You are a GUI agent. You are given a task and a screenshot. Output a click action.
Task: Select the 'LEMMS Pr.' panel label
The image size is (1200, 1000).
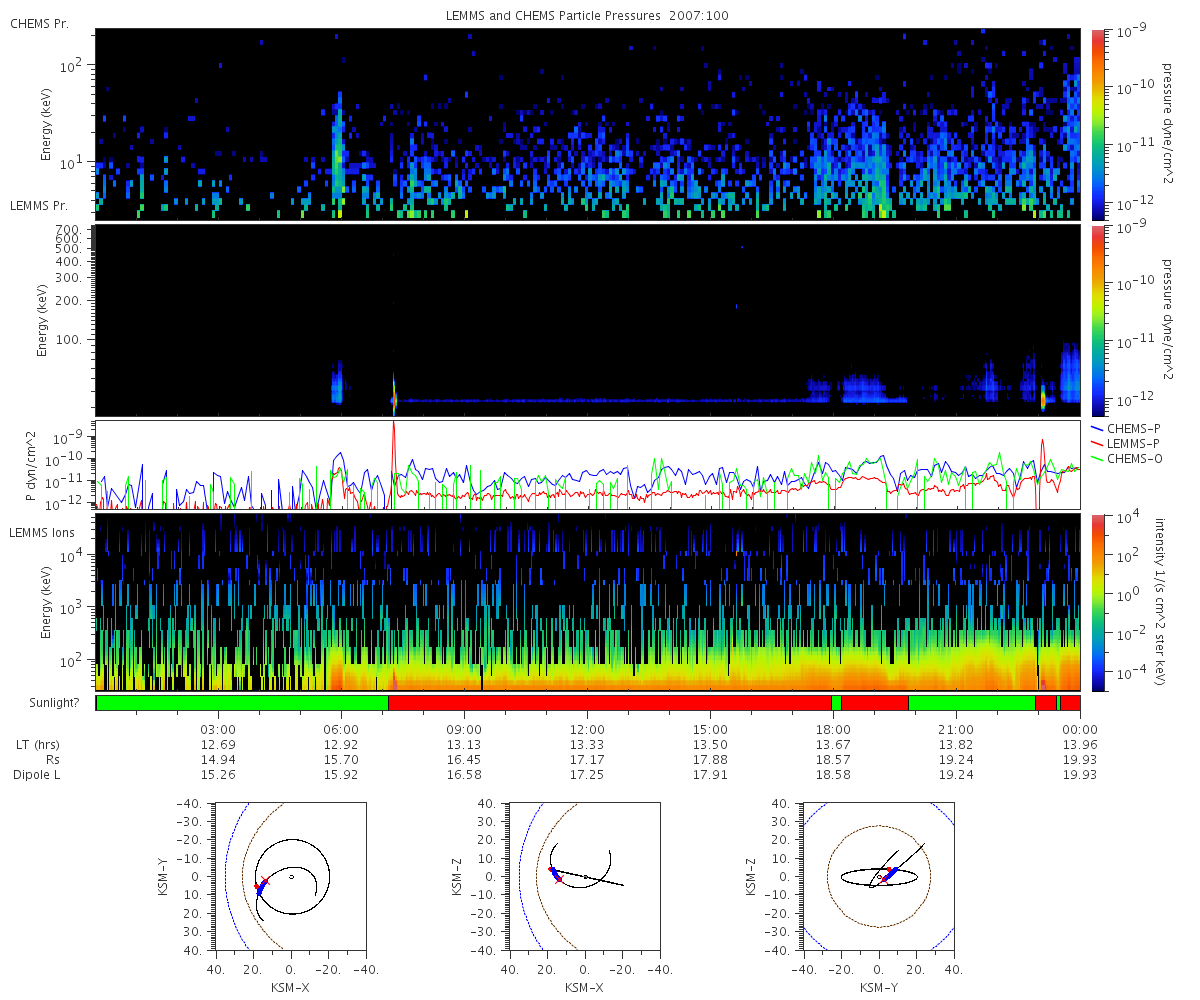(40, 206)
